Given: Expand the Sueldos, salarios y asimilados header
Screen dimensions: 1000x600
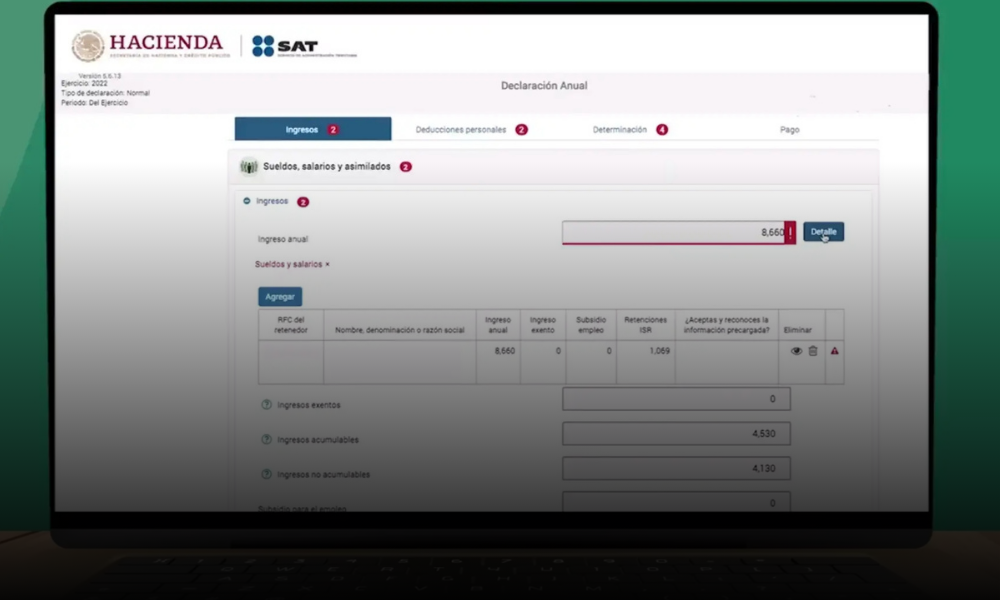Looking at the screenshot, I should pyautogui.click(x=326, y=167).
